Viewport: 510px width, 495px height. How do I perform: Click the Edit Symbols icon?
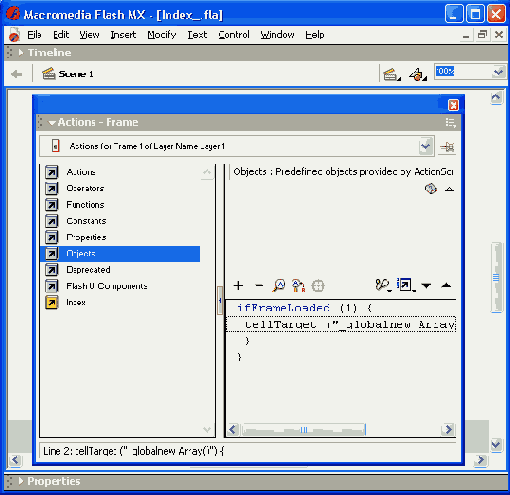(x=418, y=74)
